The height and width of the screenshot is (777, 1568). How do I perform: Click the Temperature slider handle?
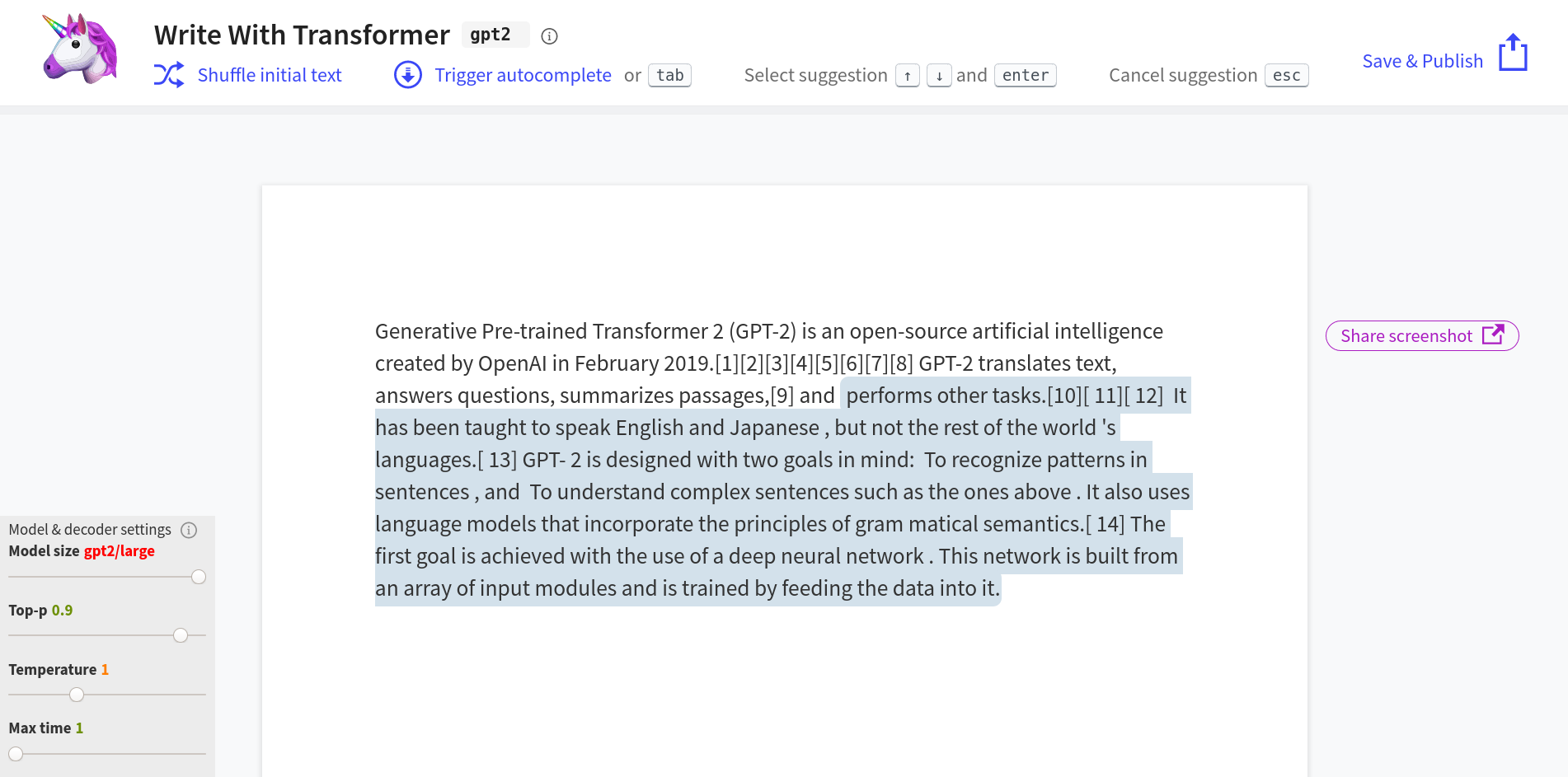click(77, 695)
